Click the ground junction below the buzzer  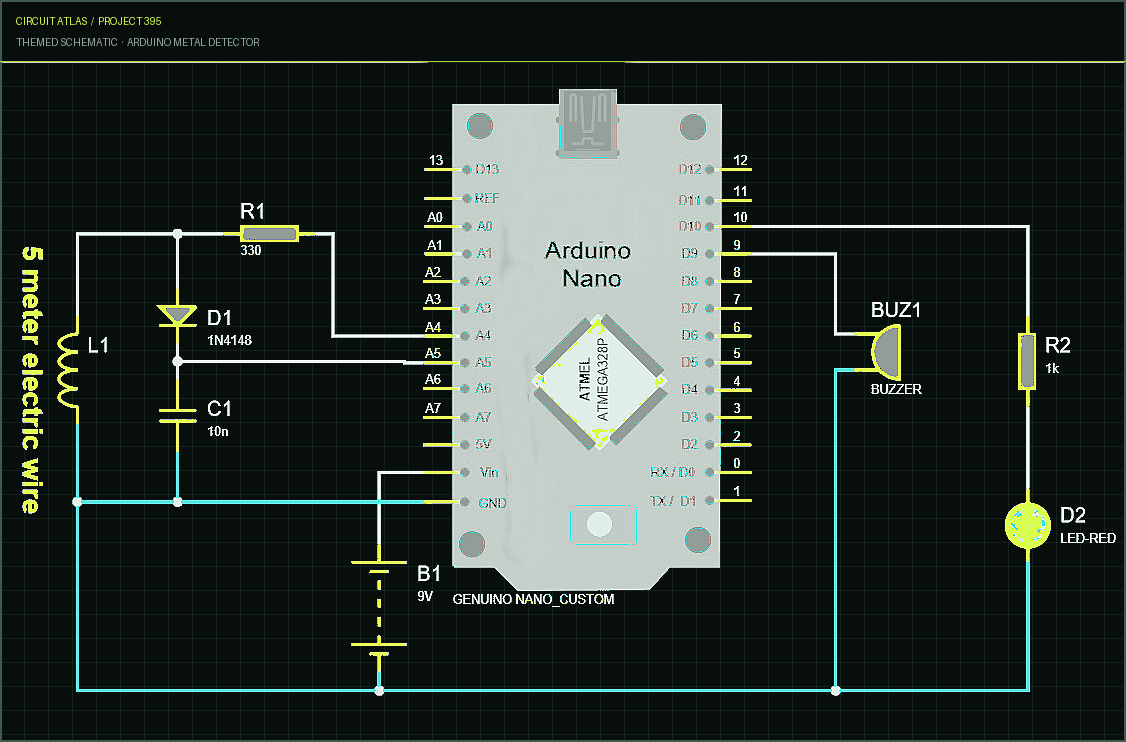[x=835, y=690]
